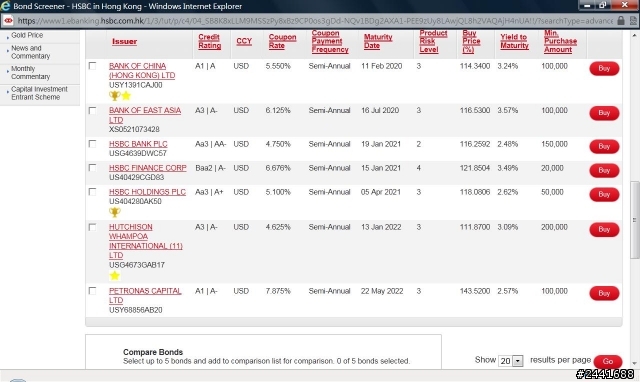Image resolution: width=640 pixels, height=382 pixels.
Task: Click the Go button for results per page
Action: coord(608,362)
